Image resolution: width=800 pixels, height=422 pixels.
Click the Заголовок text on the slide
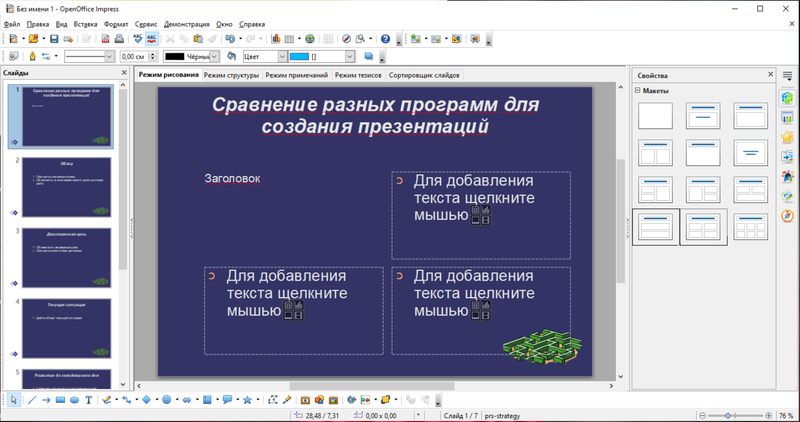pyautogui.click(x=232, y=179)
